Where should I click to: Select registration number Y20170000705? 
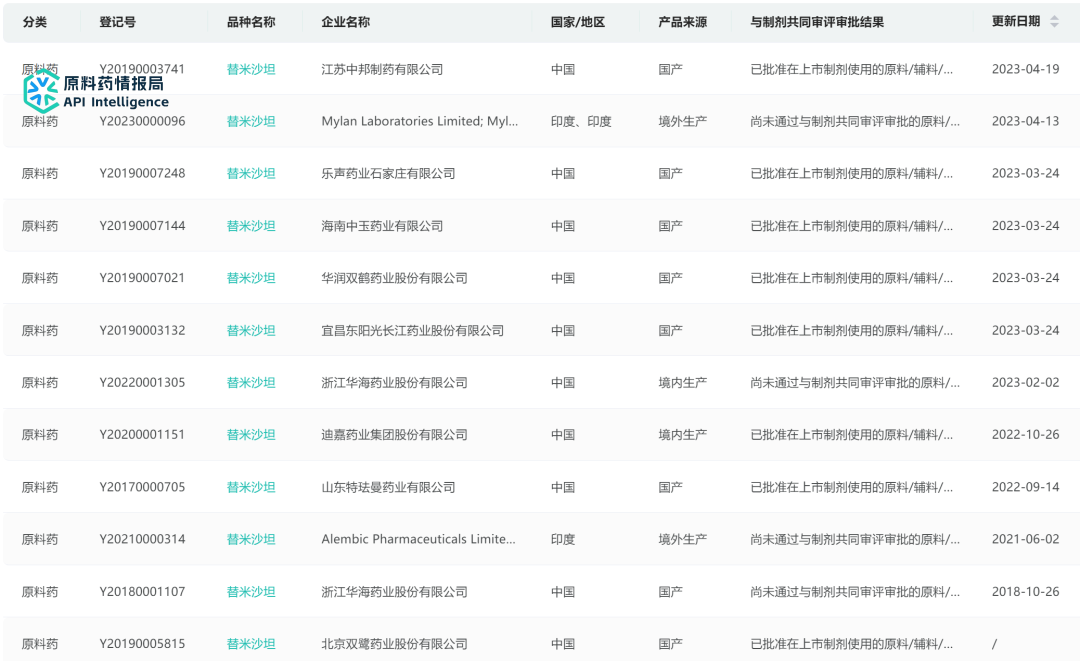(142, 487)
